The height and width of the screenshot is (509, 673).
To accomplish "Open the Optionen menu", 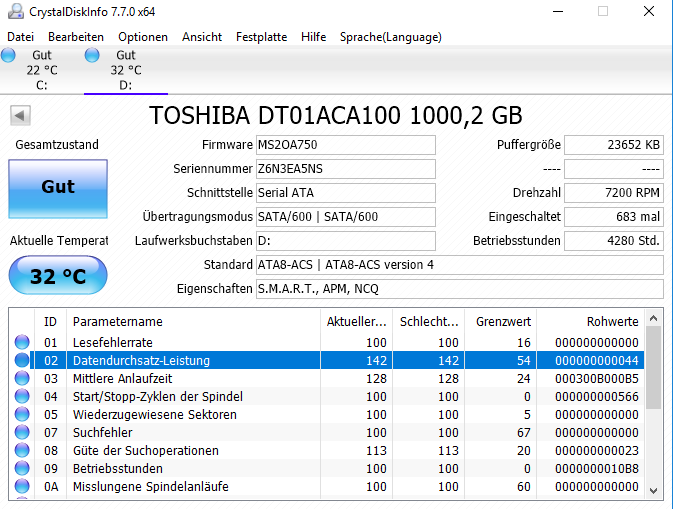I will tap(143, 37).
